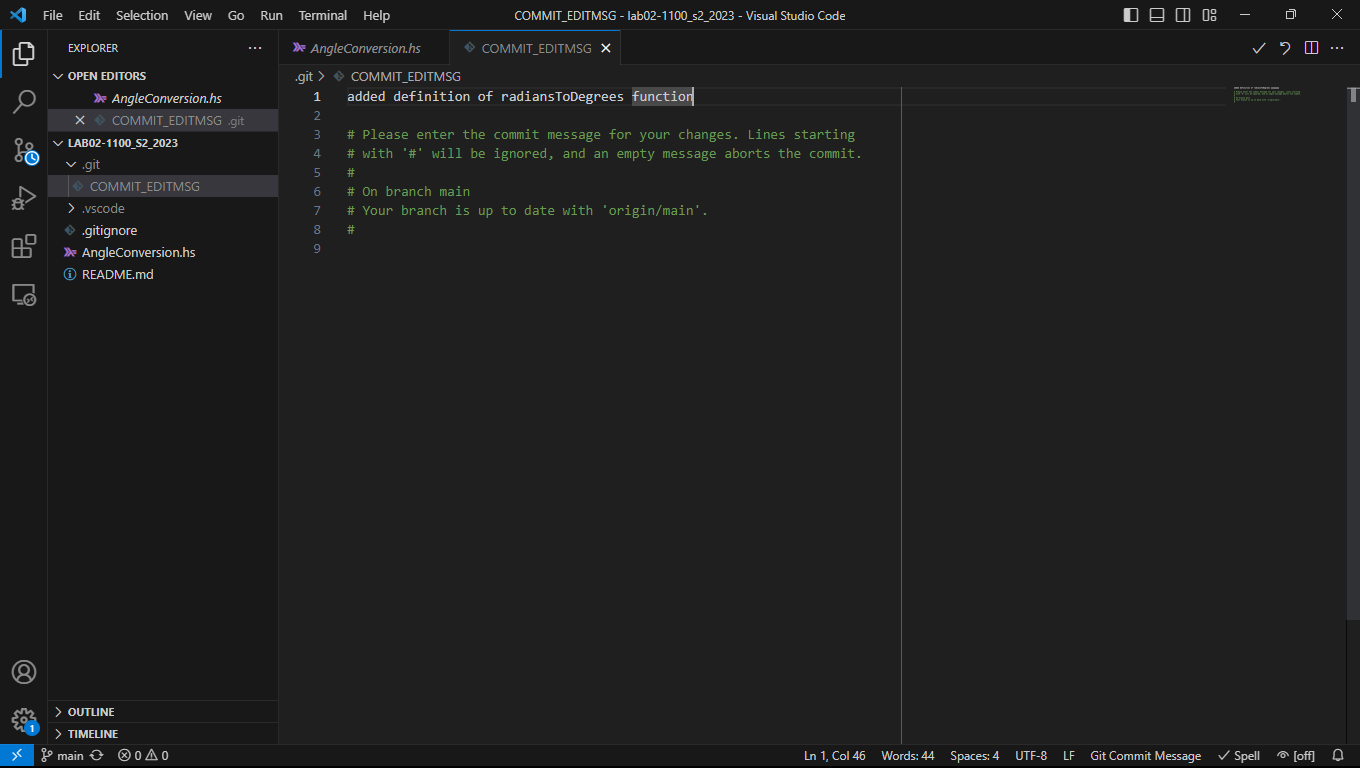Open Accounts icon in activity bar
The height and width of the screenshot is (768, 1360).
tap(24, 672)
